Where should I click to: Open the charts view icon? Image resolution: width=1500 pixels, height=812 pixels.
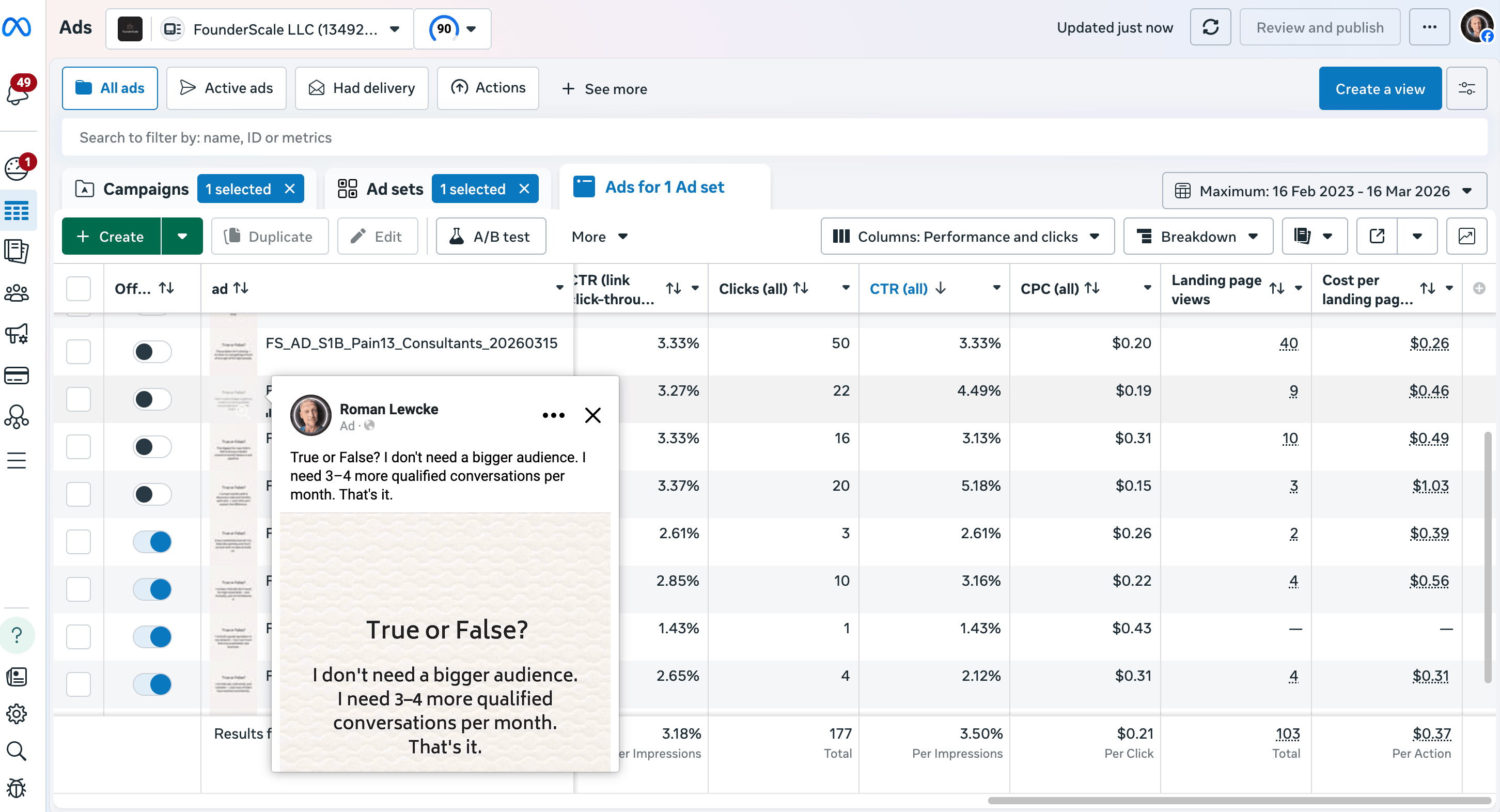coord(1466,236)
